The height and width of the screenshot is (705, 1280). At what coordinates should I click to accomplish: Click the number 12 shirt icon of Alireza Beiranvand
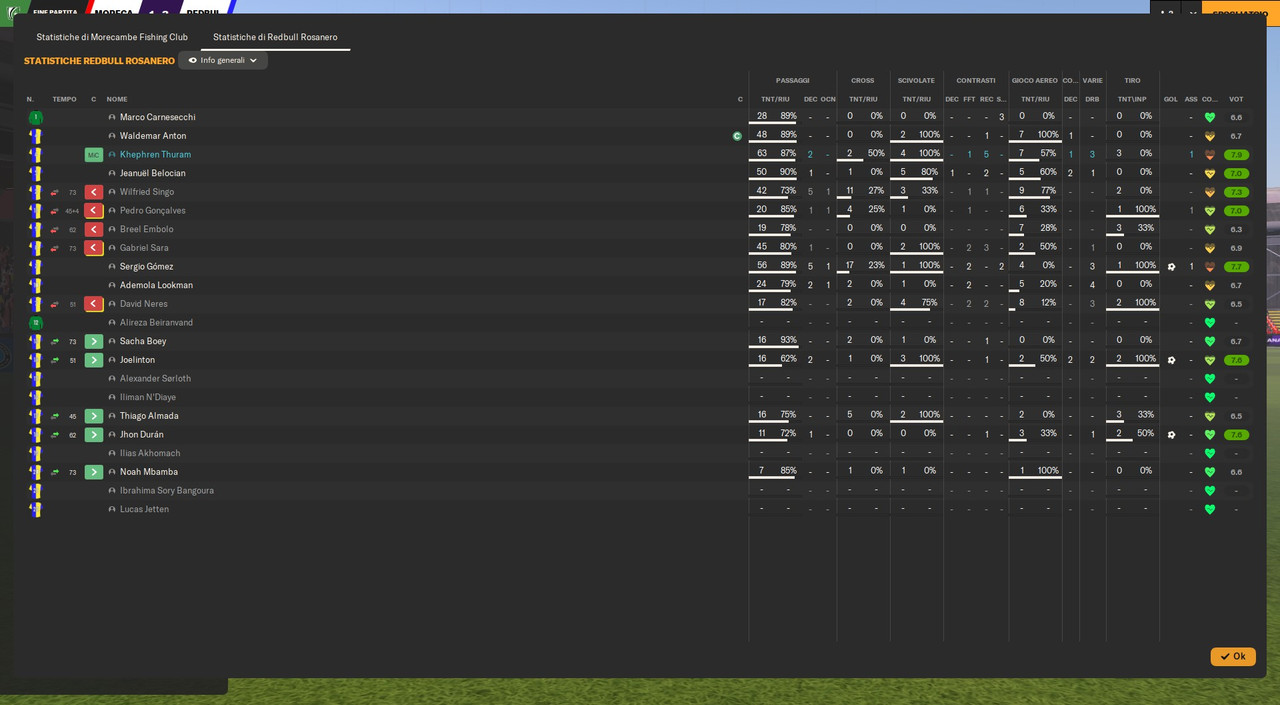pos(36,323)
